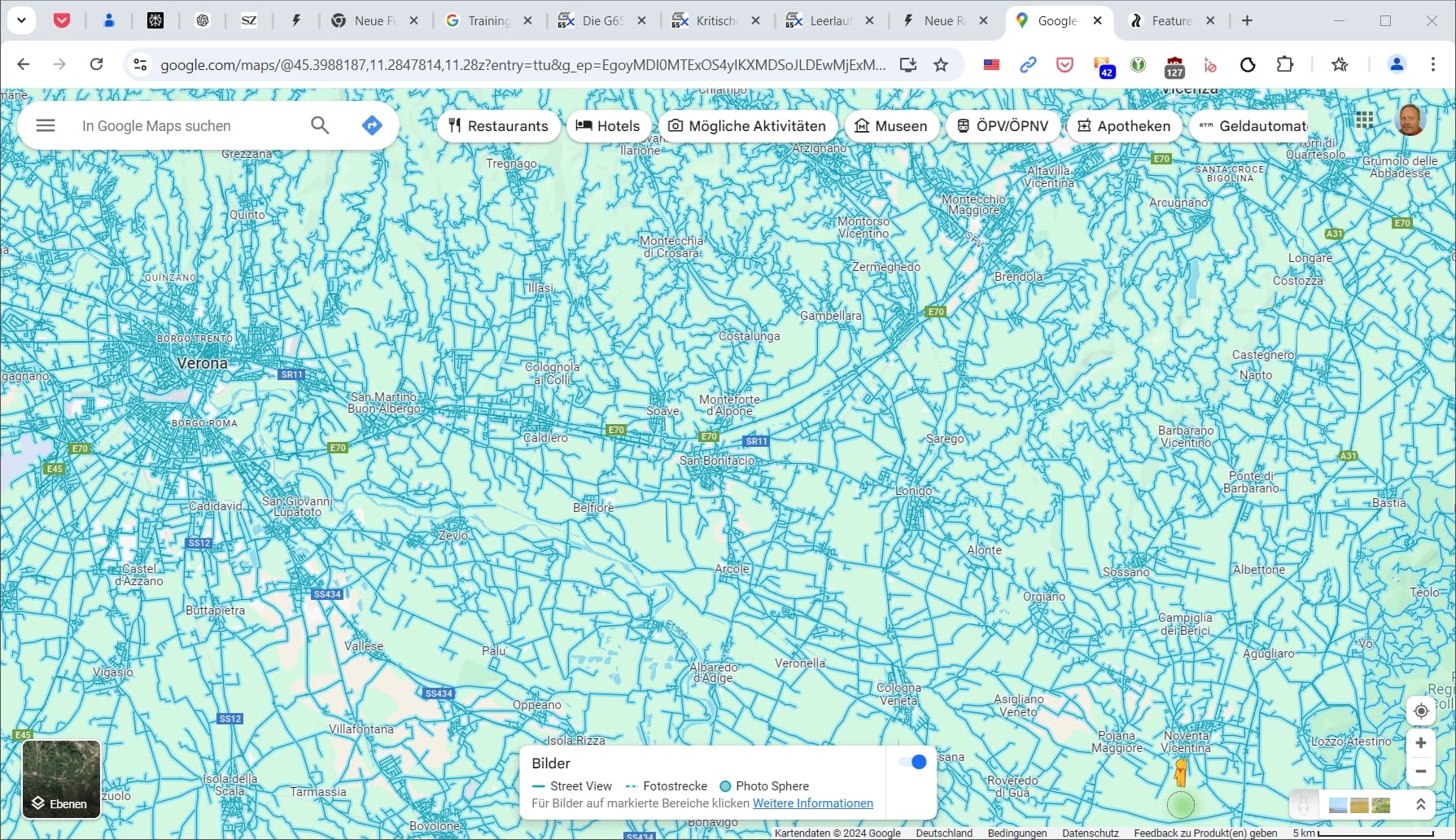Open directions with the blue route icon
The width and height of the screenshot is (1456, 840).
[372, 125]
